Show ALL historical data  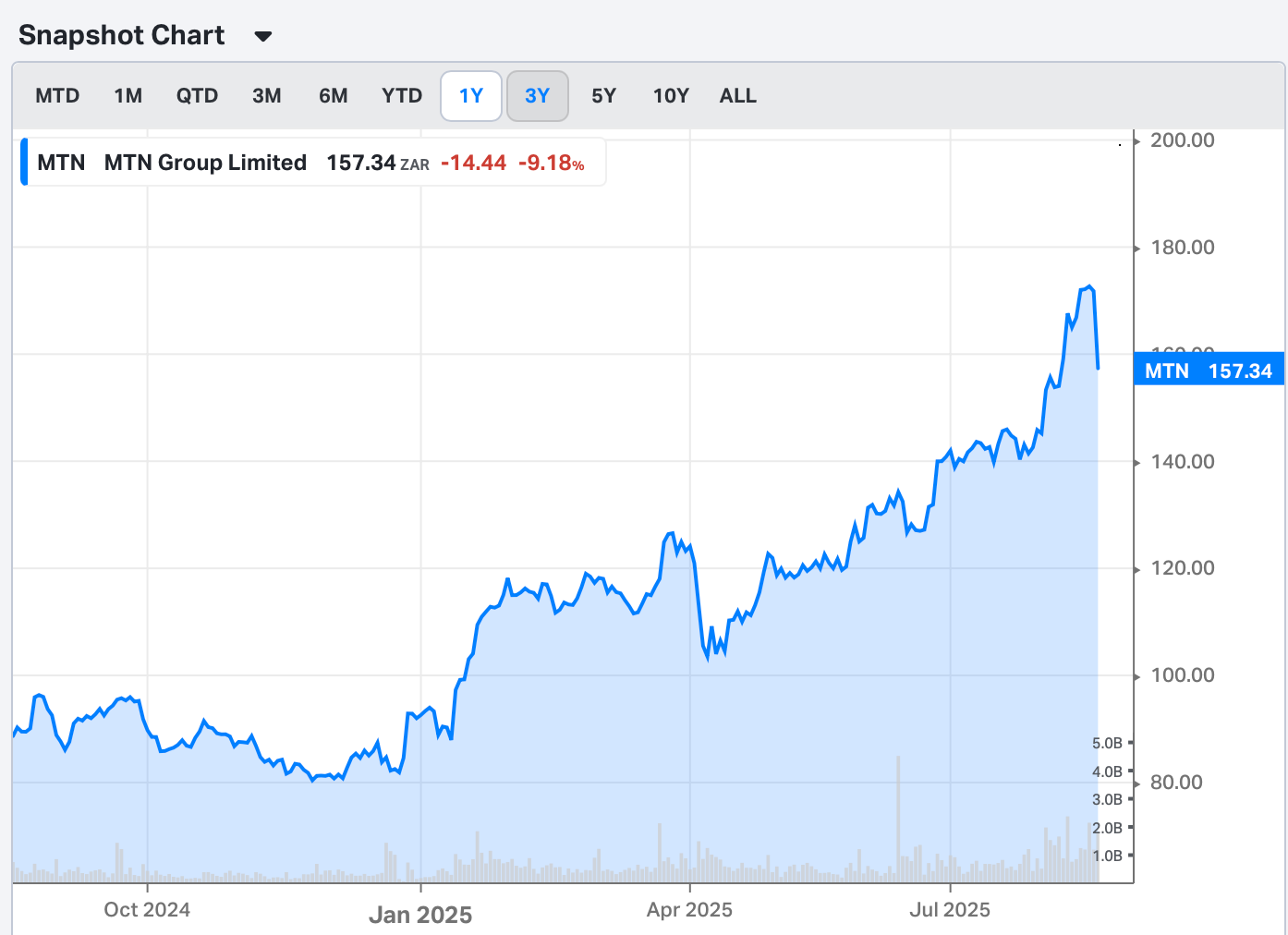[738, 96]
